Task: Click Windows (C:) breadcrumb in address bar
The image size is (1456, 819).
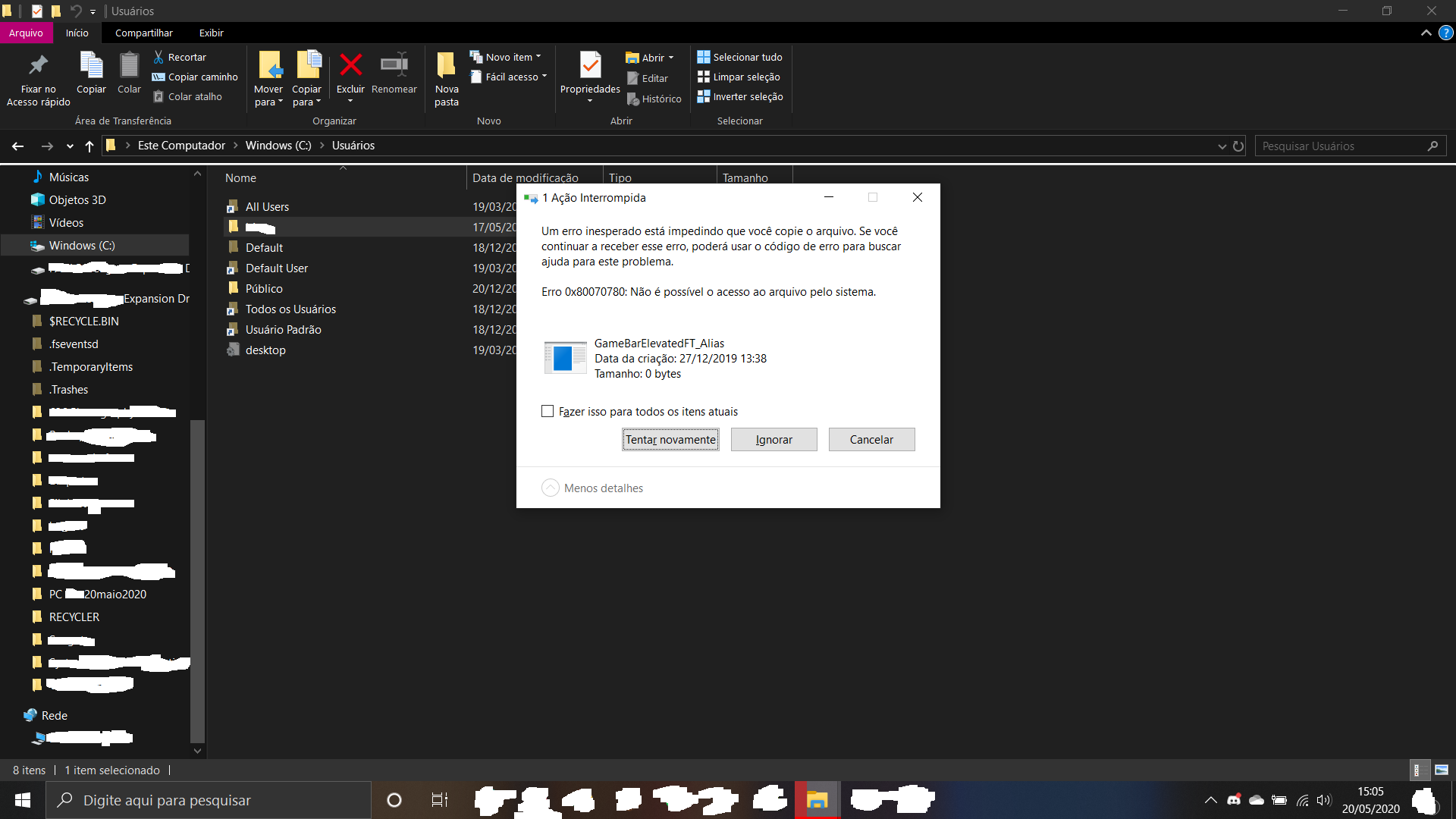Action: click(x=278, y=146)
